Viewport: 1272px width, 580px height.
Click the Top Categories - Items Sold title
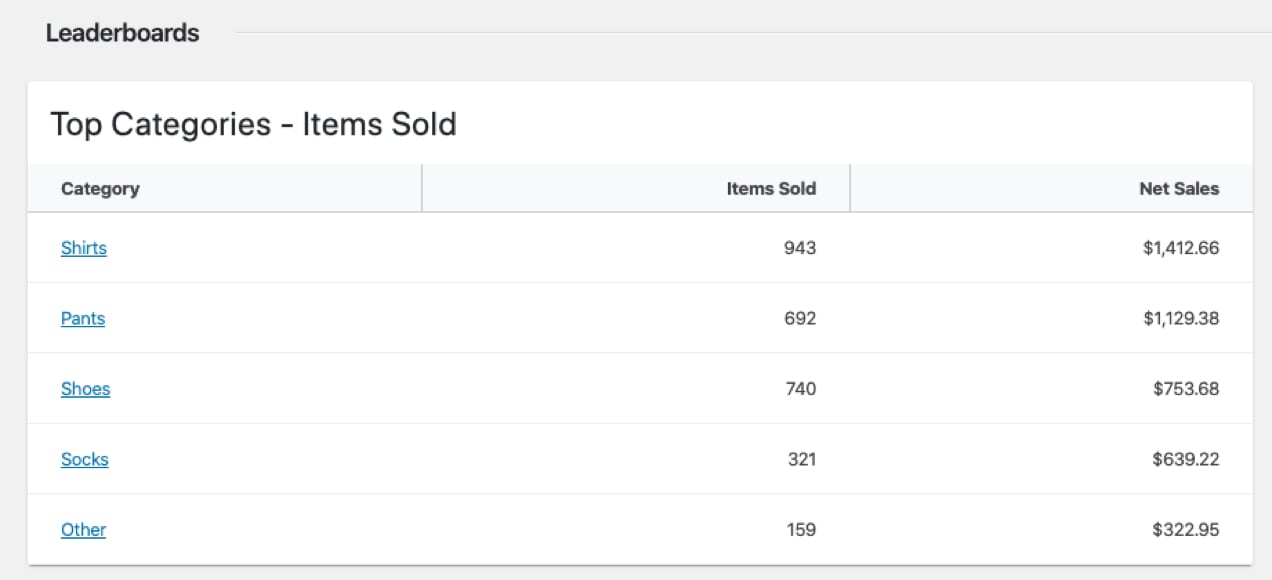254,124
